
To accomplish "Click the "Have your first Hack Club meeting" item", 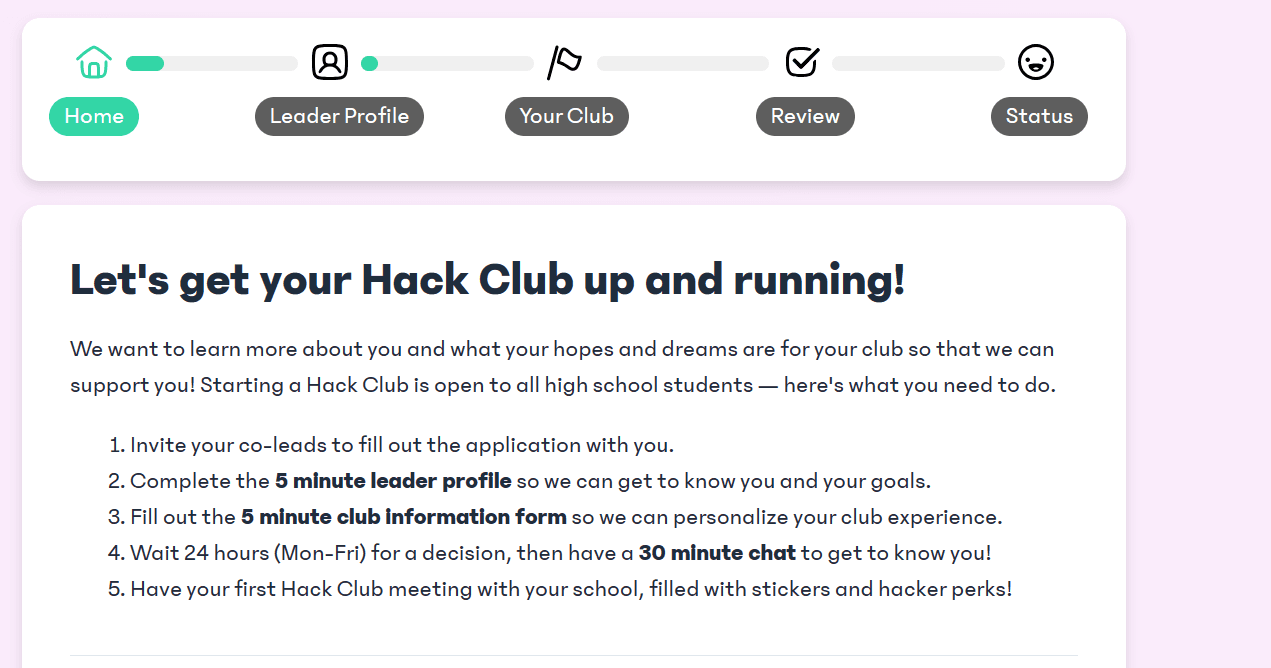I will click(x=571, y=589).
